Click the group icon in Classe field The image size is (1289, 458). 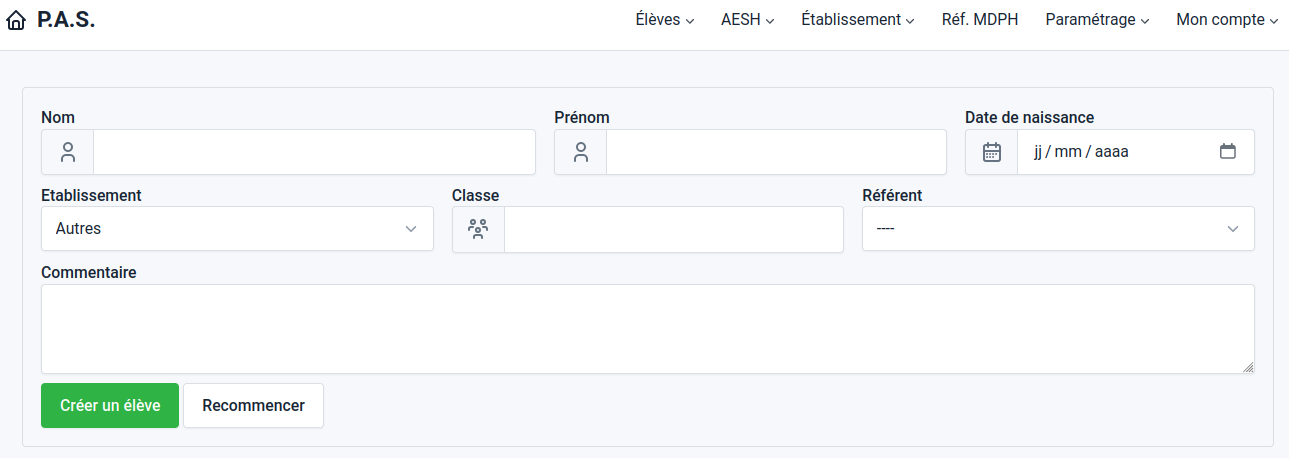tap(479, 229)
